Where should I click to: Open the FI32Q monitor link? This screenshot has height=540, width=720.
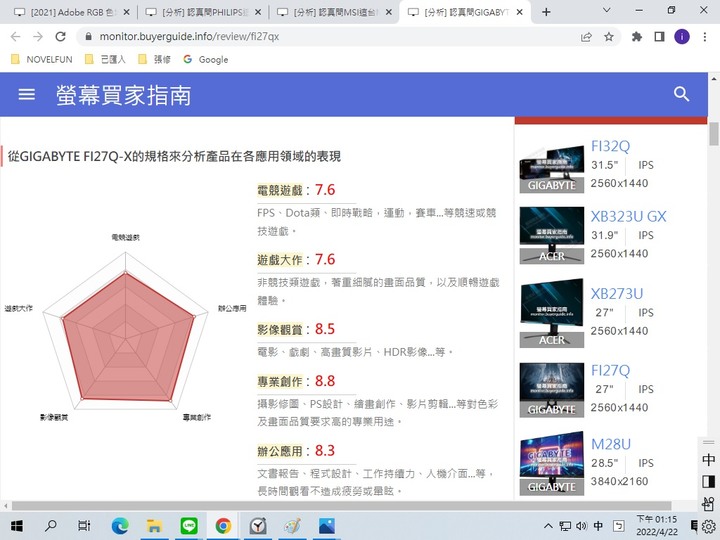point(610,146)
